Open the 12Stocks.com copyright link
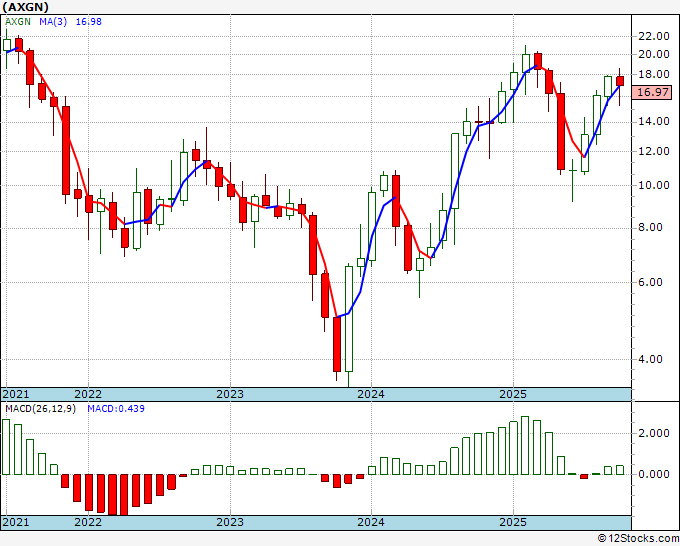Viewport: 680px width, 546px height. pyautogui.click(x=638, y=539)
